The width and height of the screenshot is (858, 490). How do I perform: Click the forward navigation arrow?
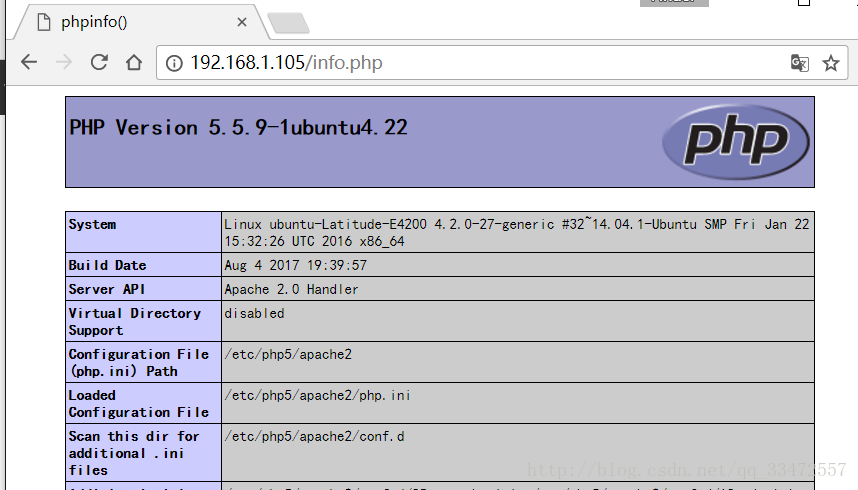(x=64, y=62)
